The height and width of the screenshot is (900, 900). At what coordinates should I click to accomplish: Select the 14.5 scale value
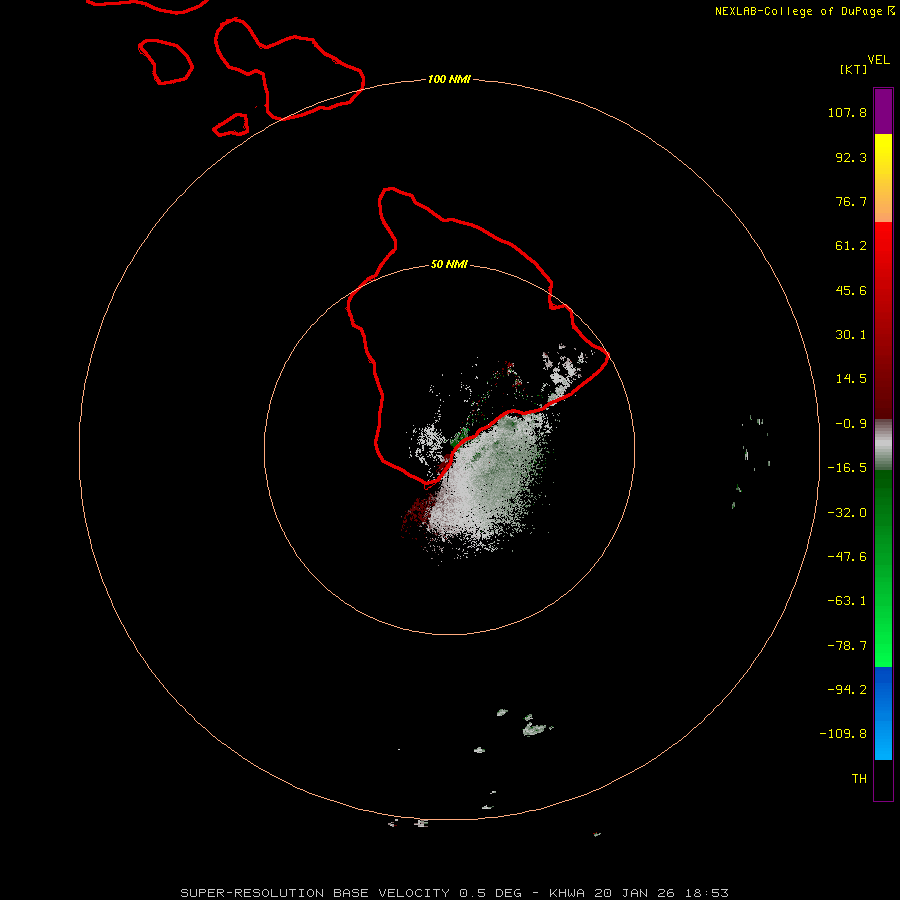851,379
